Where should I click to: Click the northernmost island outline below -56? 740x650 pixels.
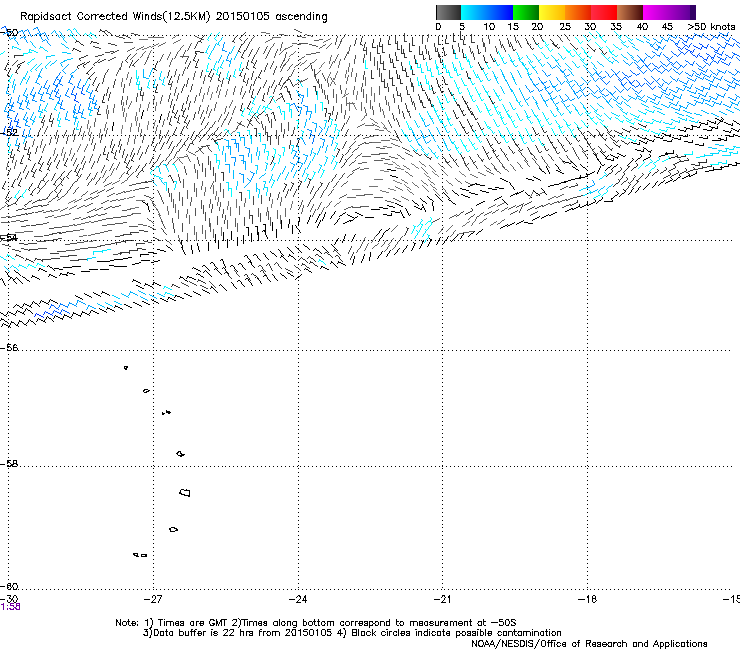126,368
